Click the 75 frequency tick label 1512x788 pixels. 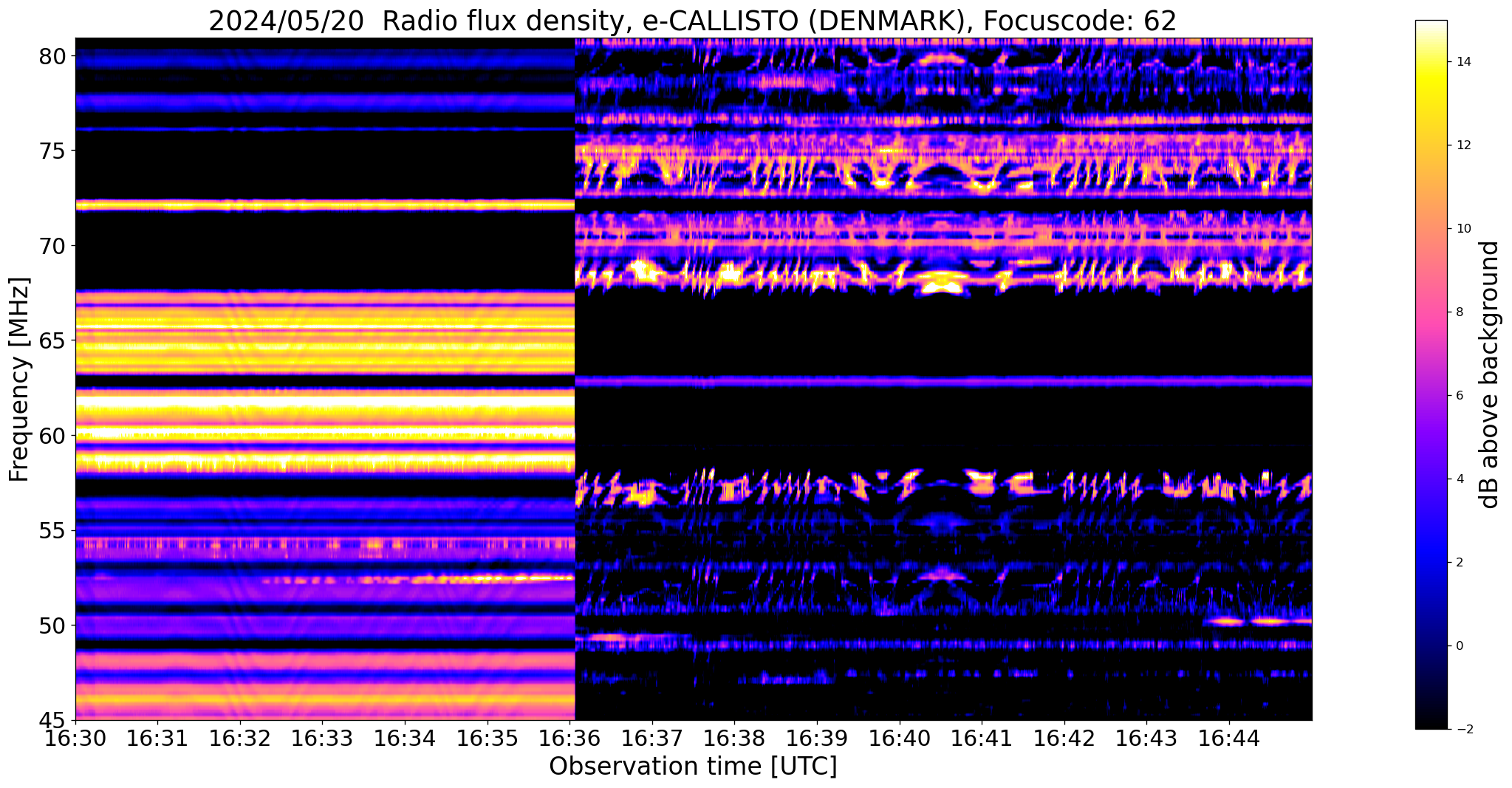pos(52,151)
